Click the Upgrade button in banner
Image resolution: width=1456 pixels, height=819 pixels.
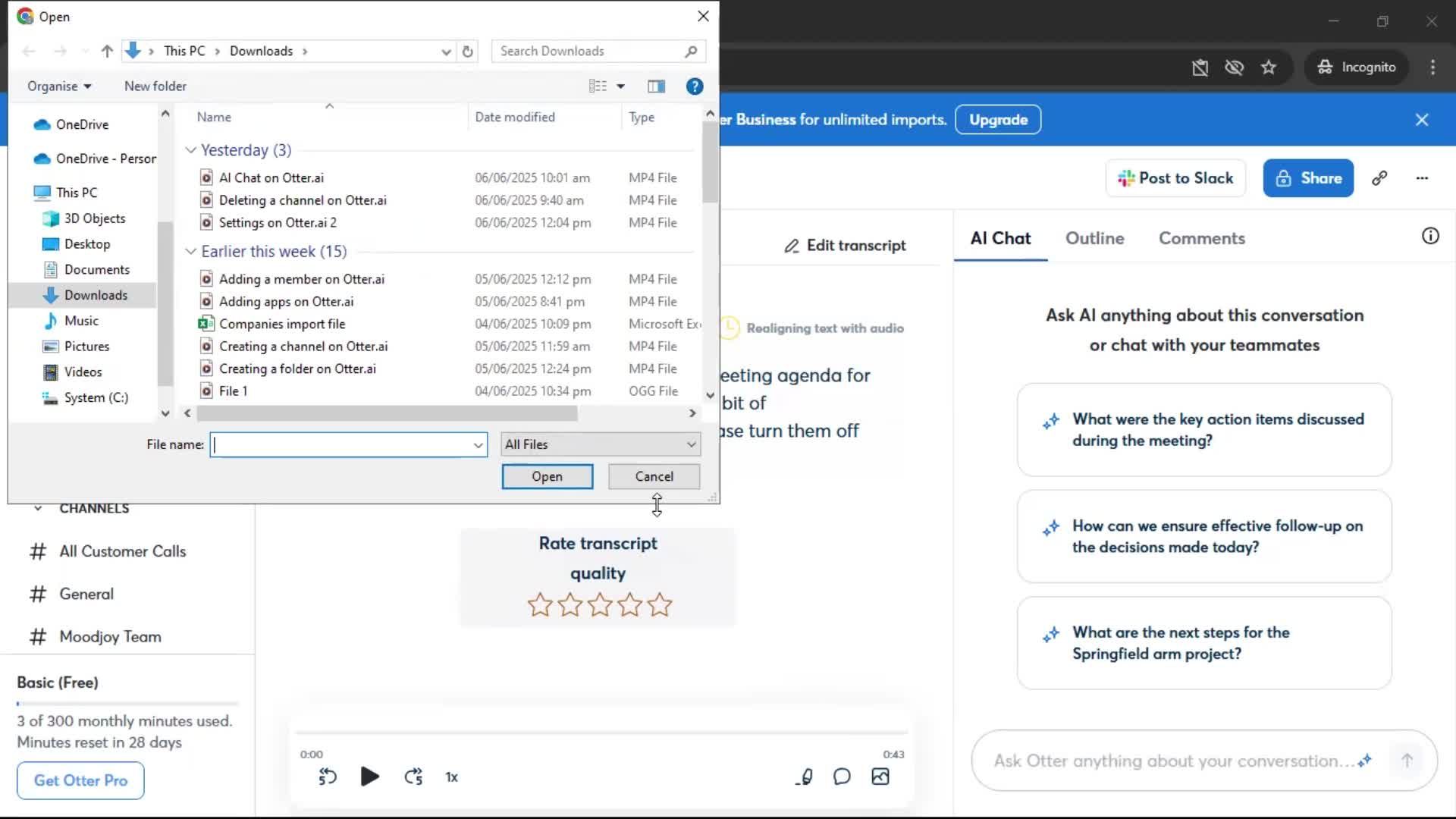pos(998,120)
